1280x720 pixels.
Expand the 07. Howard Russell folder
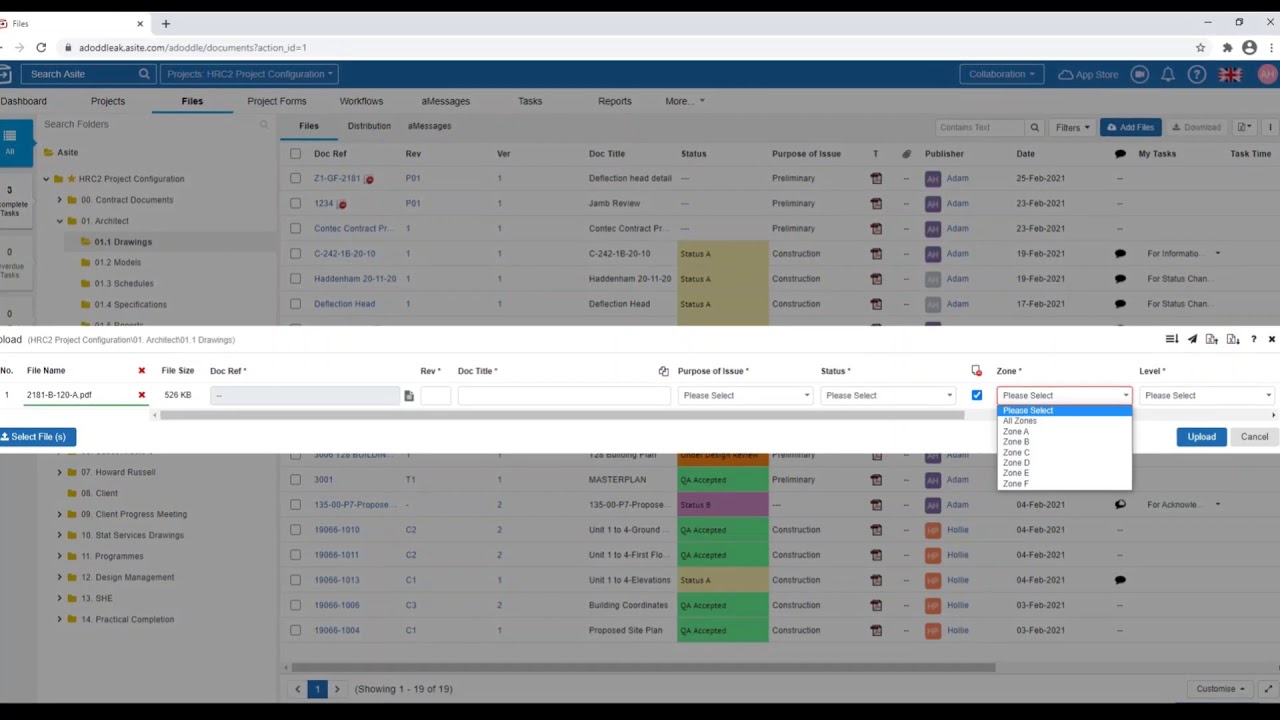(x=59, y=472)
